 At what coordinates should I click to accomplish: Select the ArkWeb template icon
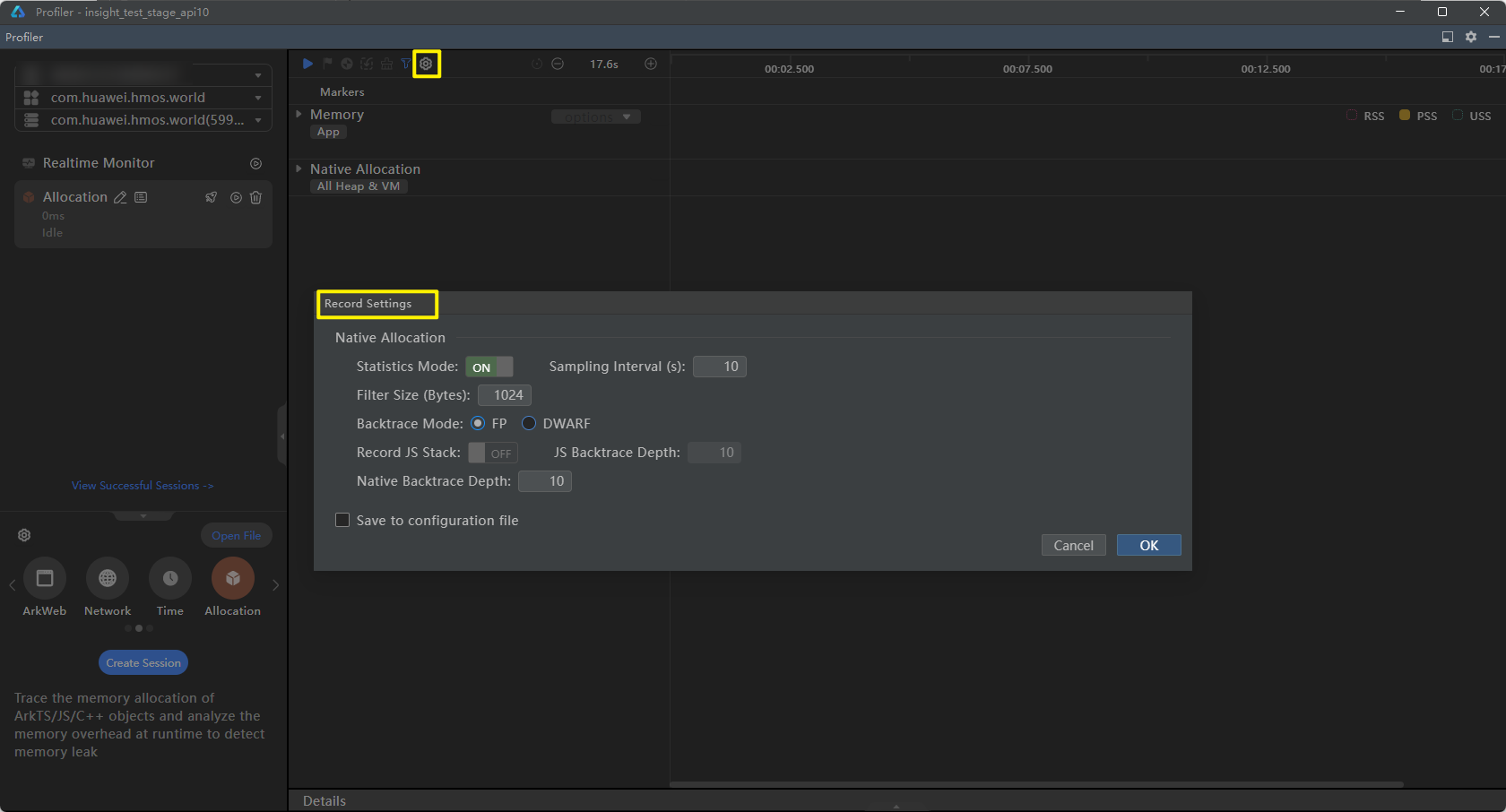point(45,579)
